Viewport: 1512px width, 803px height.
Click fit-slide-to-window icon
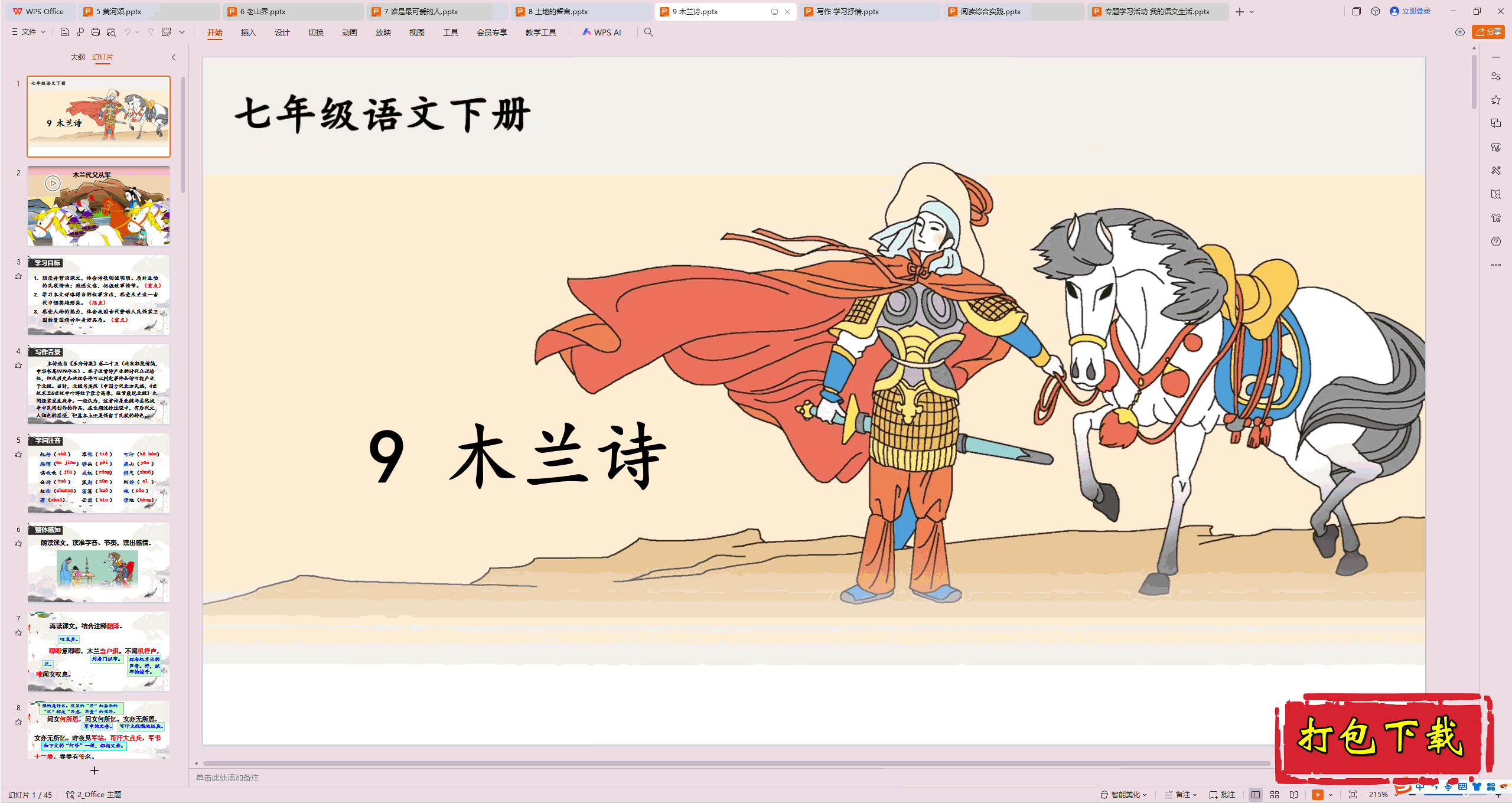[1353, 795]
